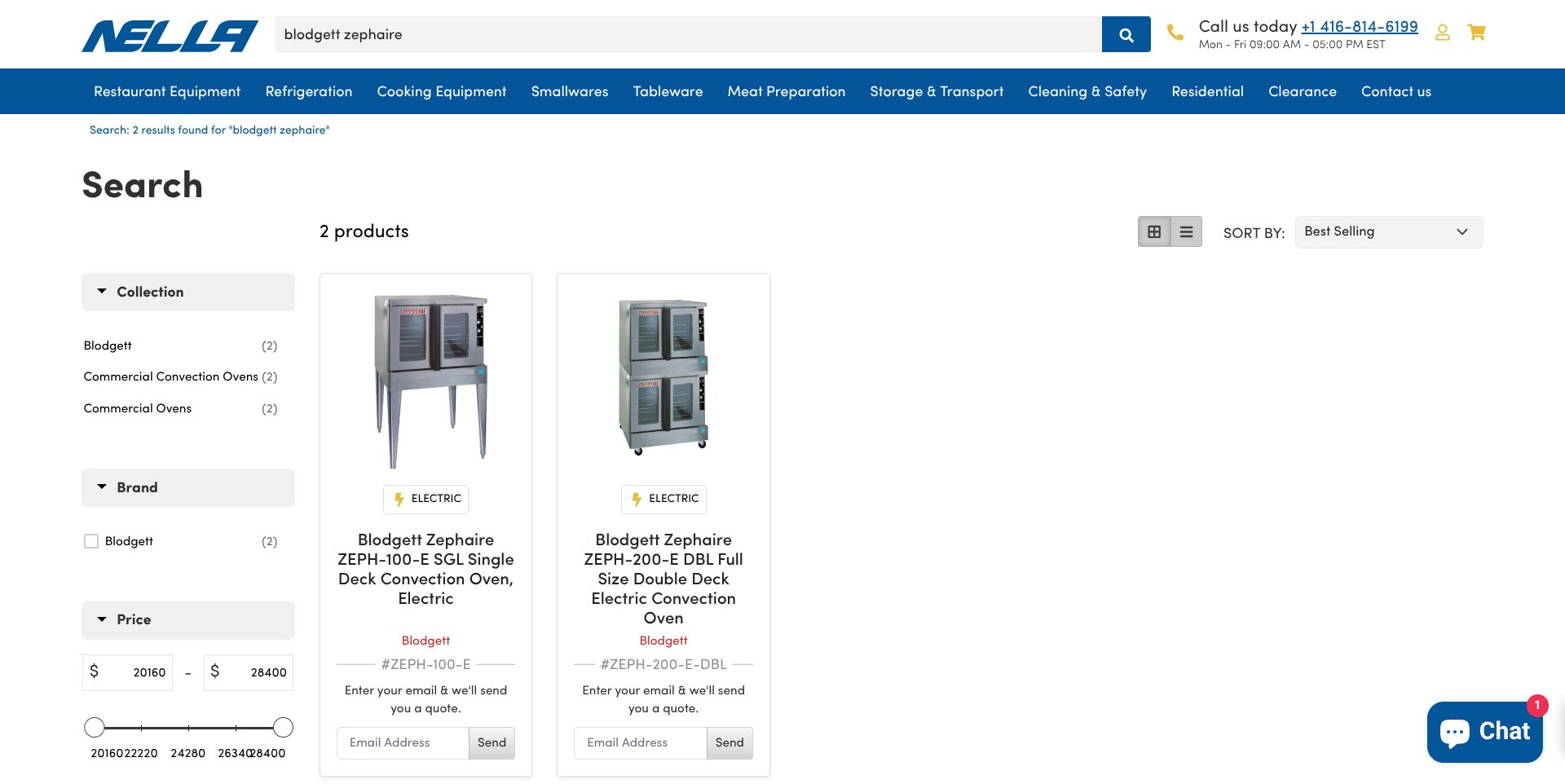Filter by Commercial Convection Ovens collection
The image size is (1565, 784).
coord(170,377)
